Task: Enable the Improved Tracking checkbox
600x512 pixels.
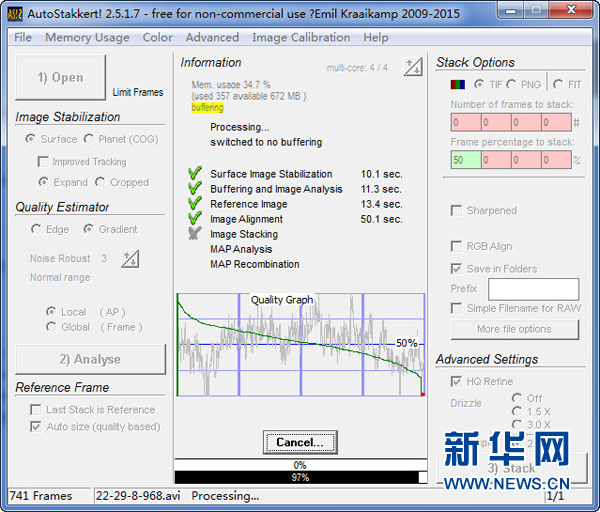Action: pyautogui.click(x=43, y=161)
